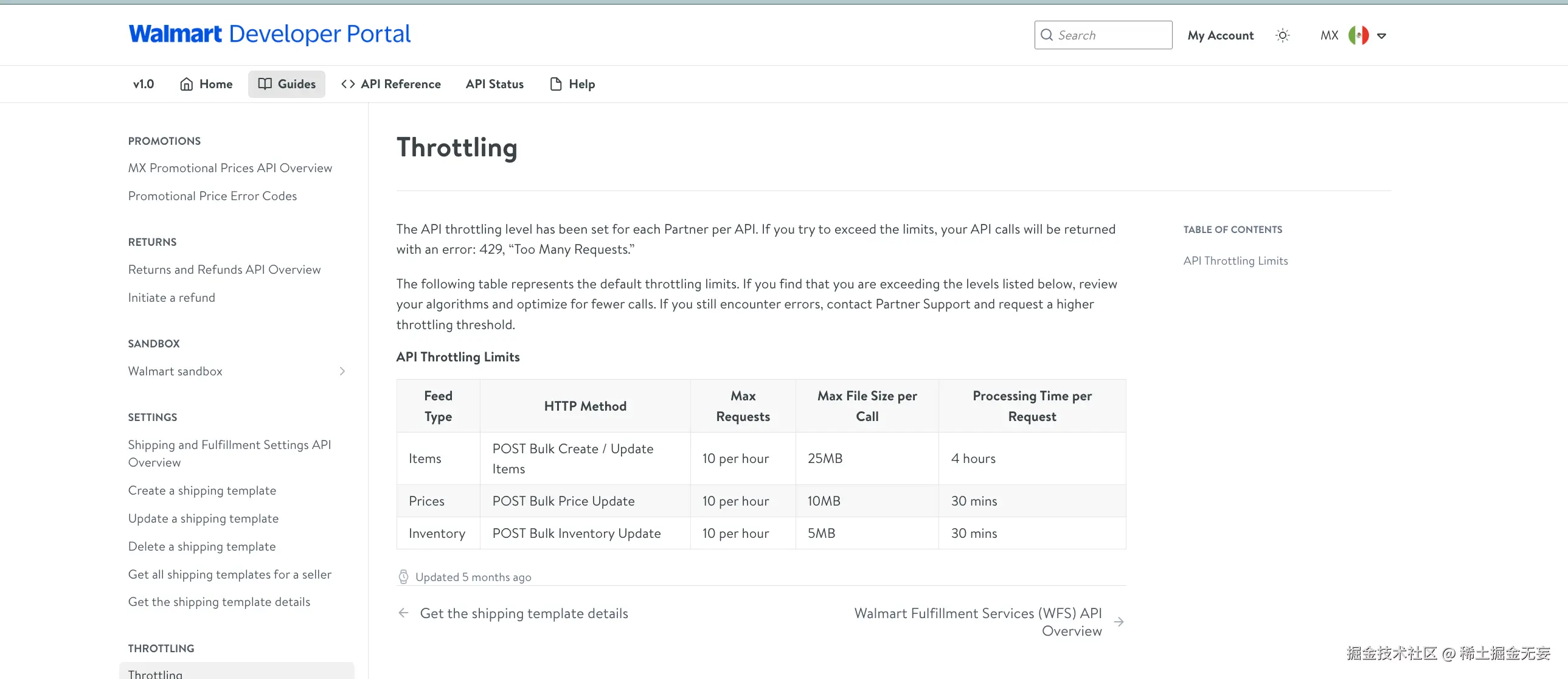1568x679 pixels.
Task: Open the API Status tab
Action: pos(494,84)
